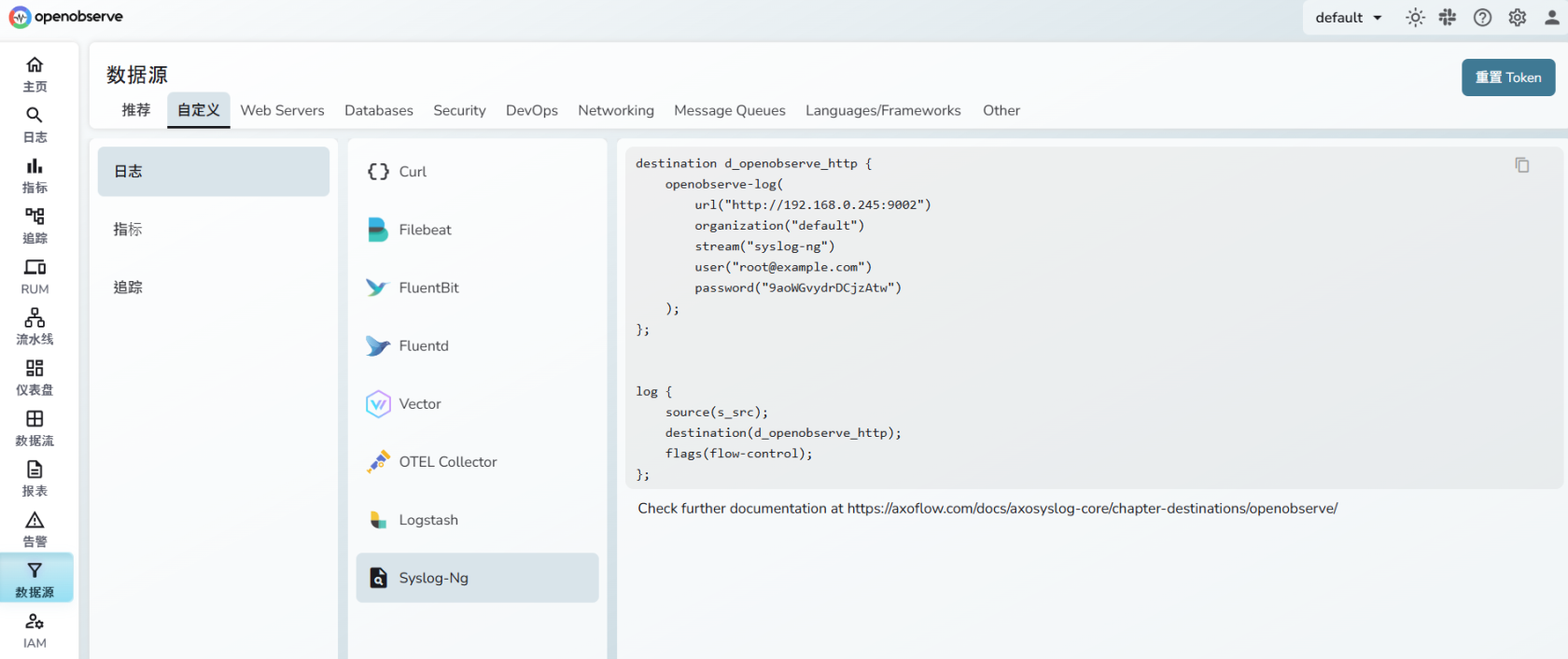Switch to the Message Queues tab
1568x659 pixels.
[x=729, y=110]
